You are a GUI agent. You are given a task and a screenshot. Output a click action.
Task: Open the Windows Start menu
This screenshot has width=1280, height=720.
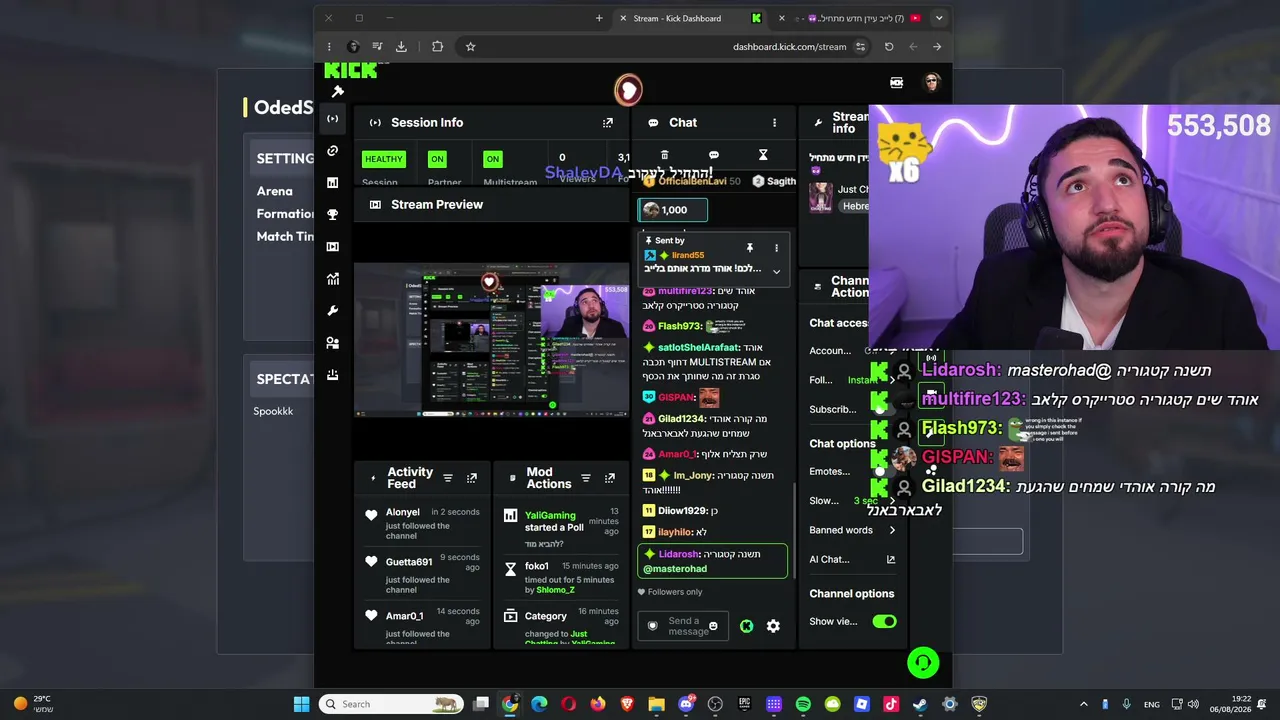(301, 704)
